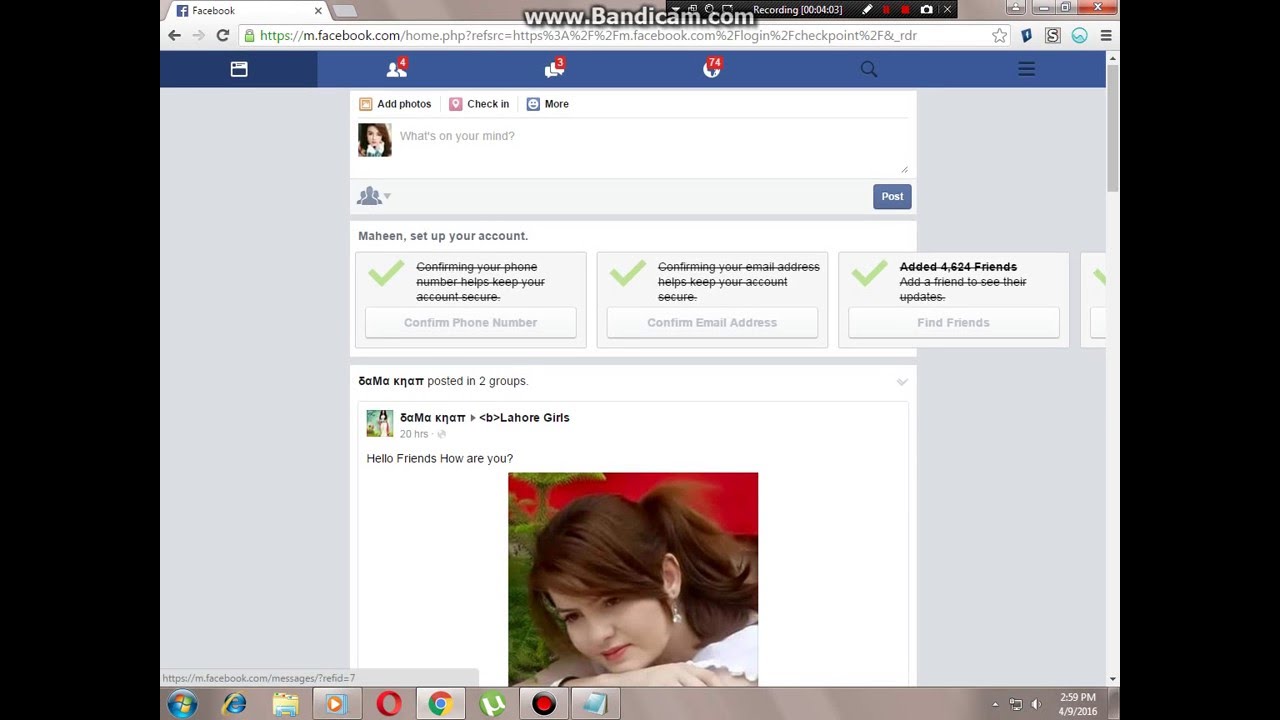The width and height of the screenshot is (1280, 720).
Task: Open the Lahore Girls group link
Action: click(524, 418)
